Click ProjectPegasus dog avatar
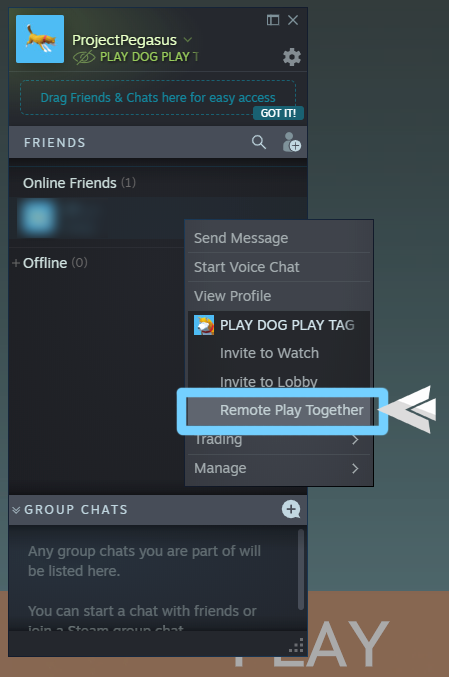 40,39
